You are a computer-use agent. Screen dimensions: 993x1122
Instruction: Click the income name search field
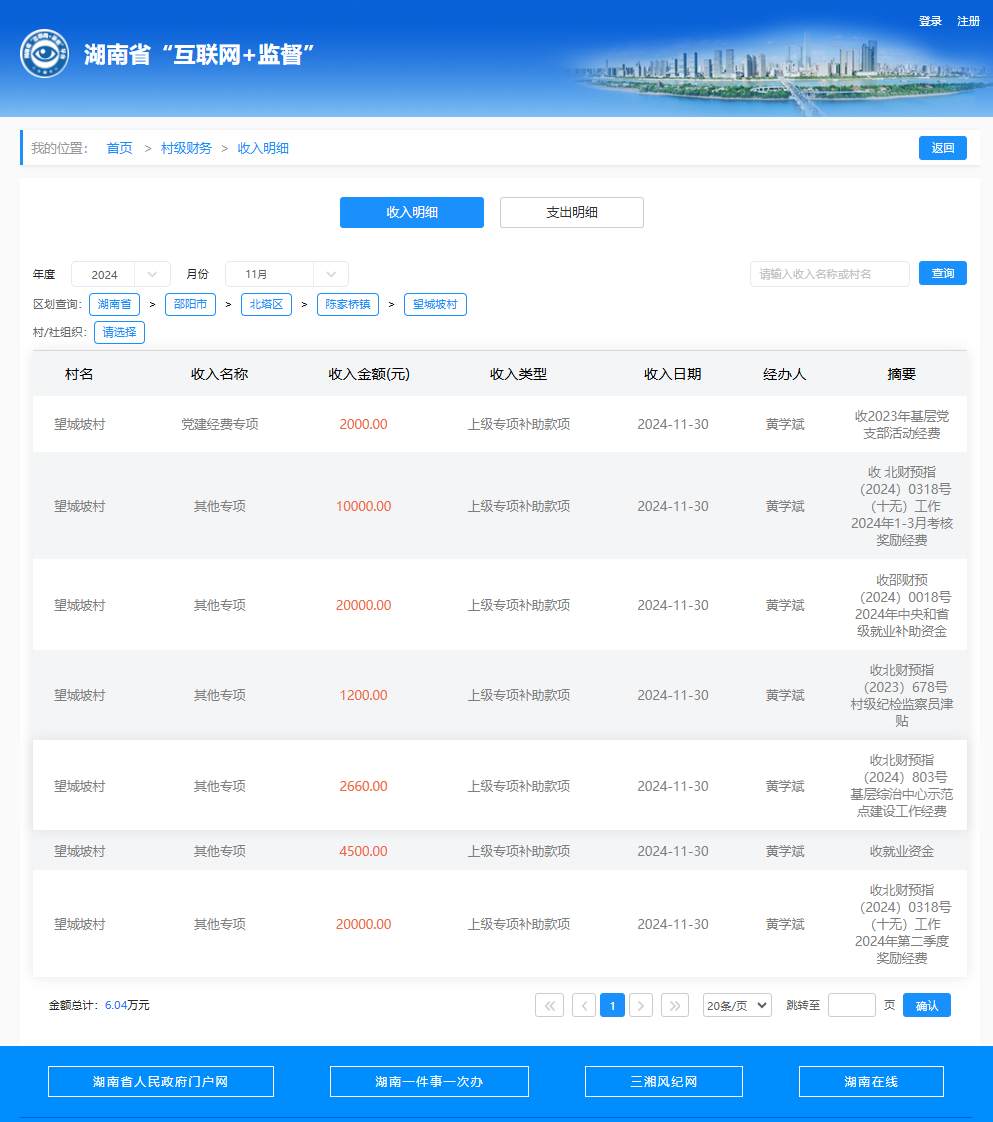[x=829, y=274]
